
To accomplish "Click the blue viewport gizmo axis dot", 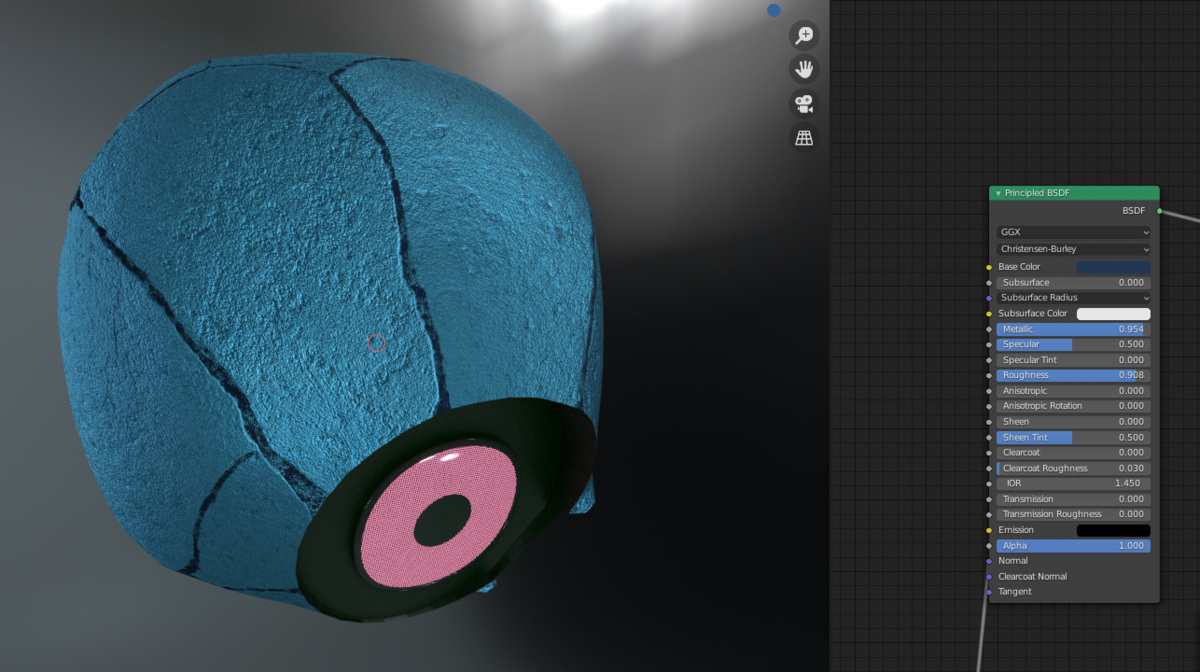I will (x=774, y=10).
